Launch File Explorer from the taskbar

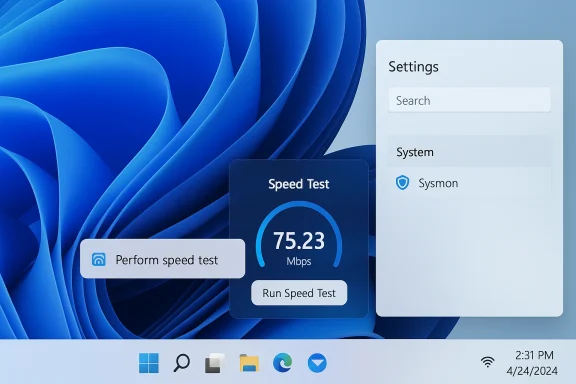tap(249, 363)
